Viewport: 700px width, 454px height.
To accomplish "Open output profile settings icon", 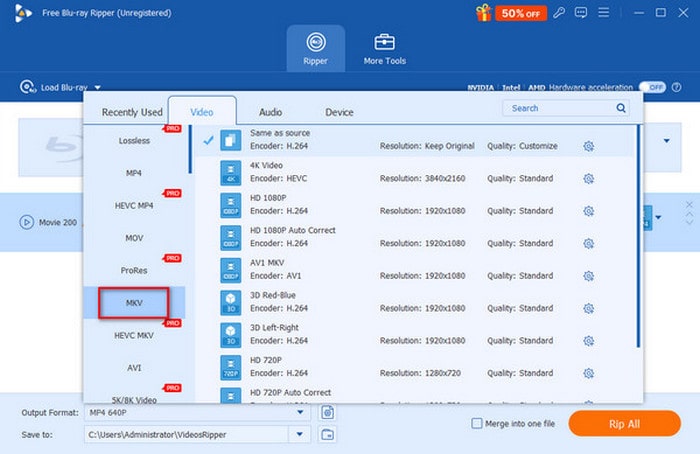I will tap(328, 412).
